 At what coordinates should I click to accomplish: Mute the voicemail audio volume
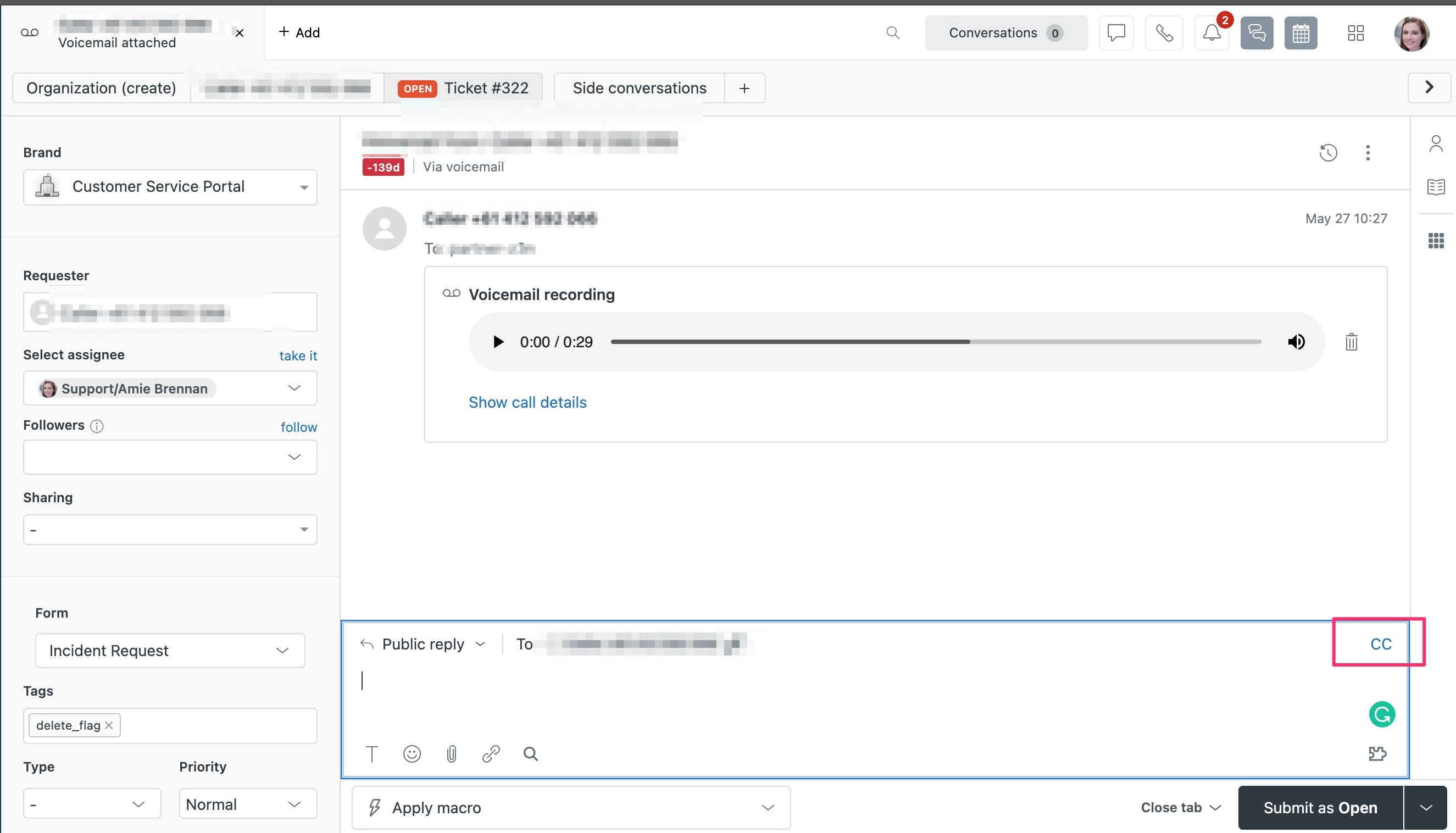[x=1296, y=342]
